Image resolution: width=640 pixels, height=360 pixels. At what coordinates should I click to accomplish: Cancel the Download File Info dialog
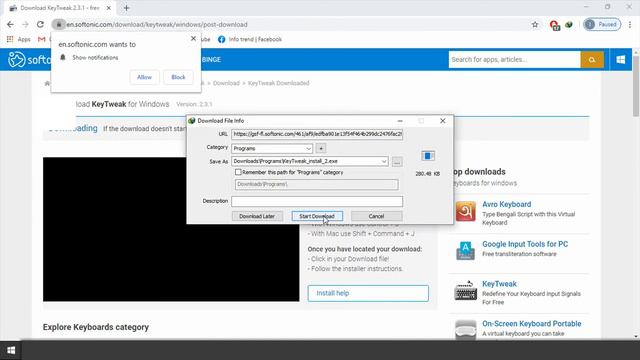[376, 216]
